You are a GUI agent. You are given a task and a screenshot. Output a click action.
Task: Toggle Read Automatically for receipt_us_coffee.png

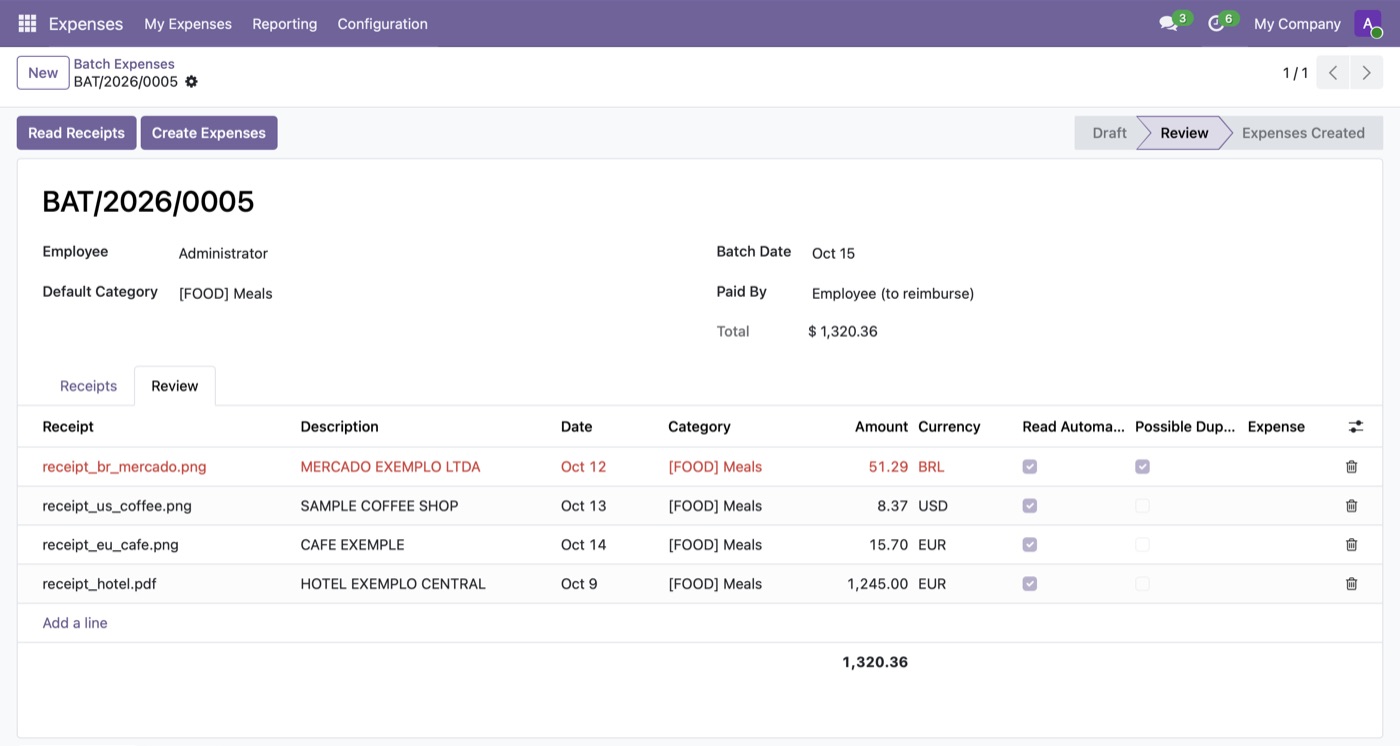click(1030, 506)
